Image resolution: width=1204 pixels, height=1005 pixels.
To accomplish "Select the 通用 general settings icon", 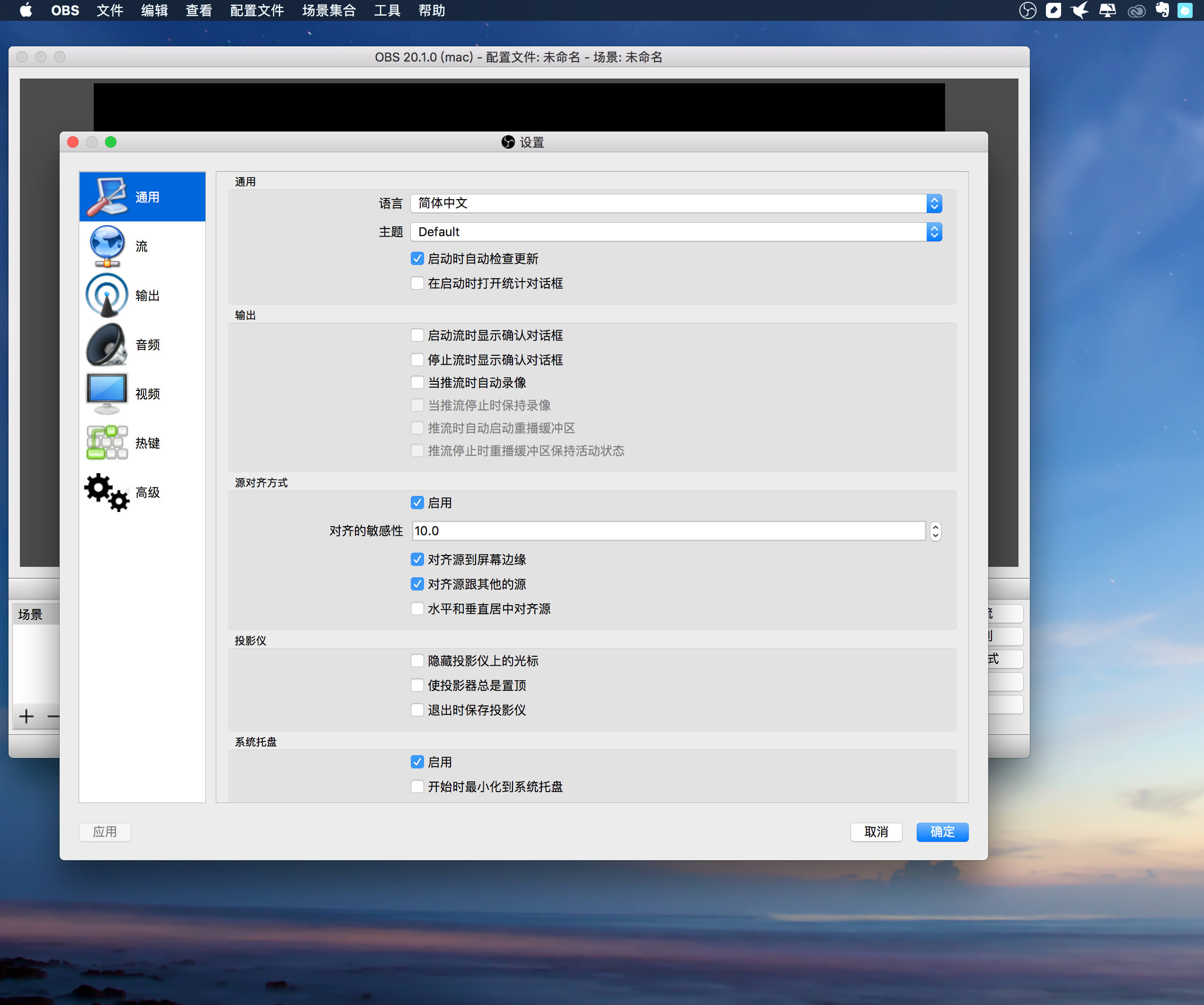I will coord(107,197).
